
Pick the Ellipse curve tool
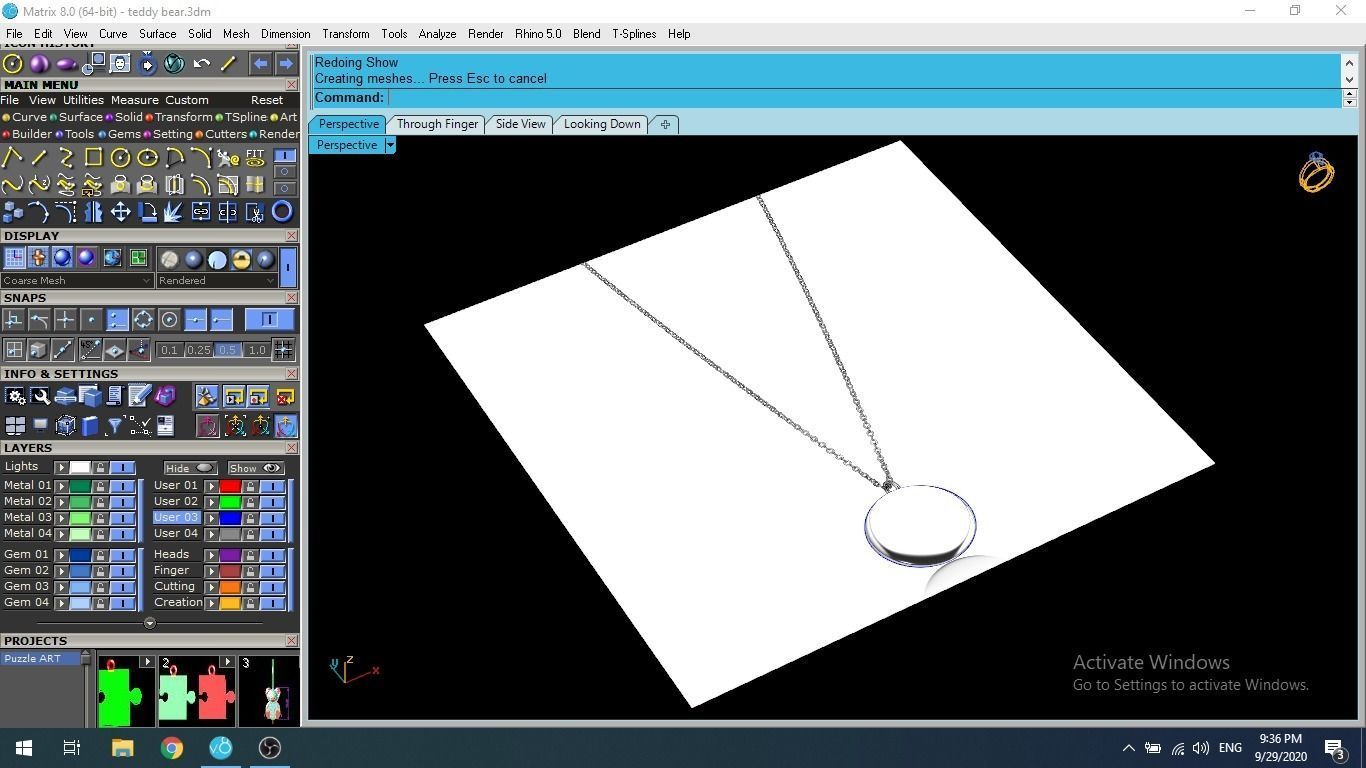click(147, 158)
